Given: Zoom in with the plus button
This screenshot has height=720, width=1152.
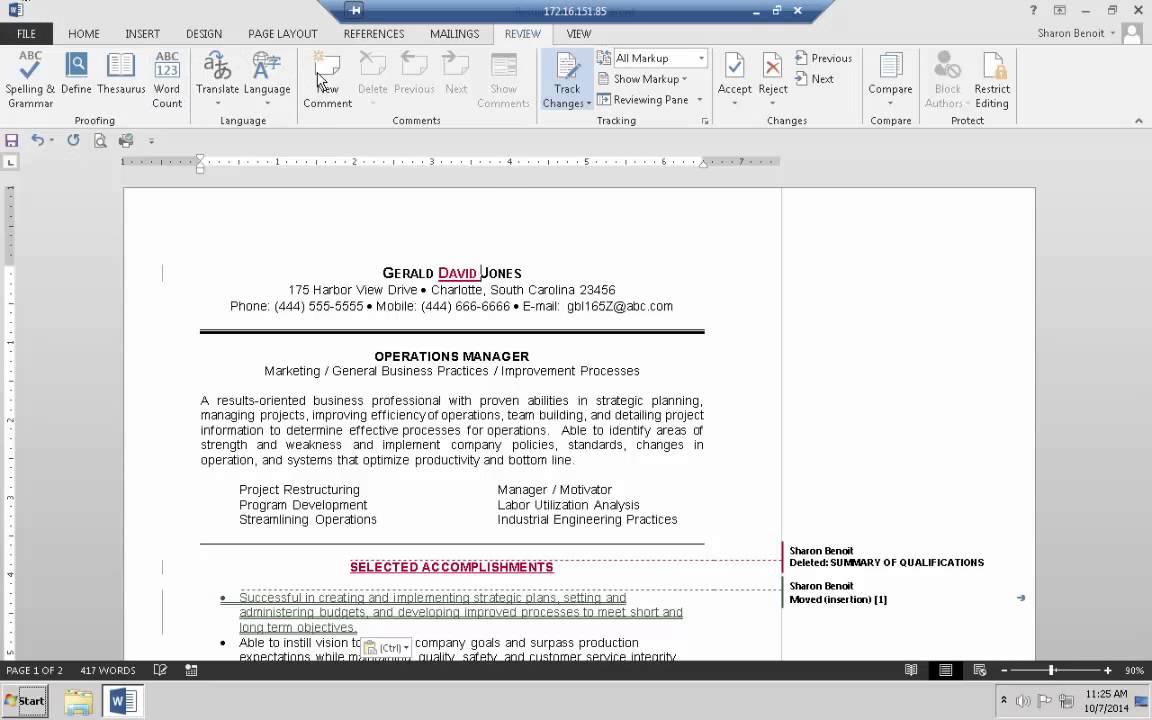Looking at the screenshot, I should click(1107, 670).
